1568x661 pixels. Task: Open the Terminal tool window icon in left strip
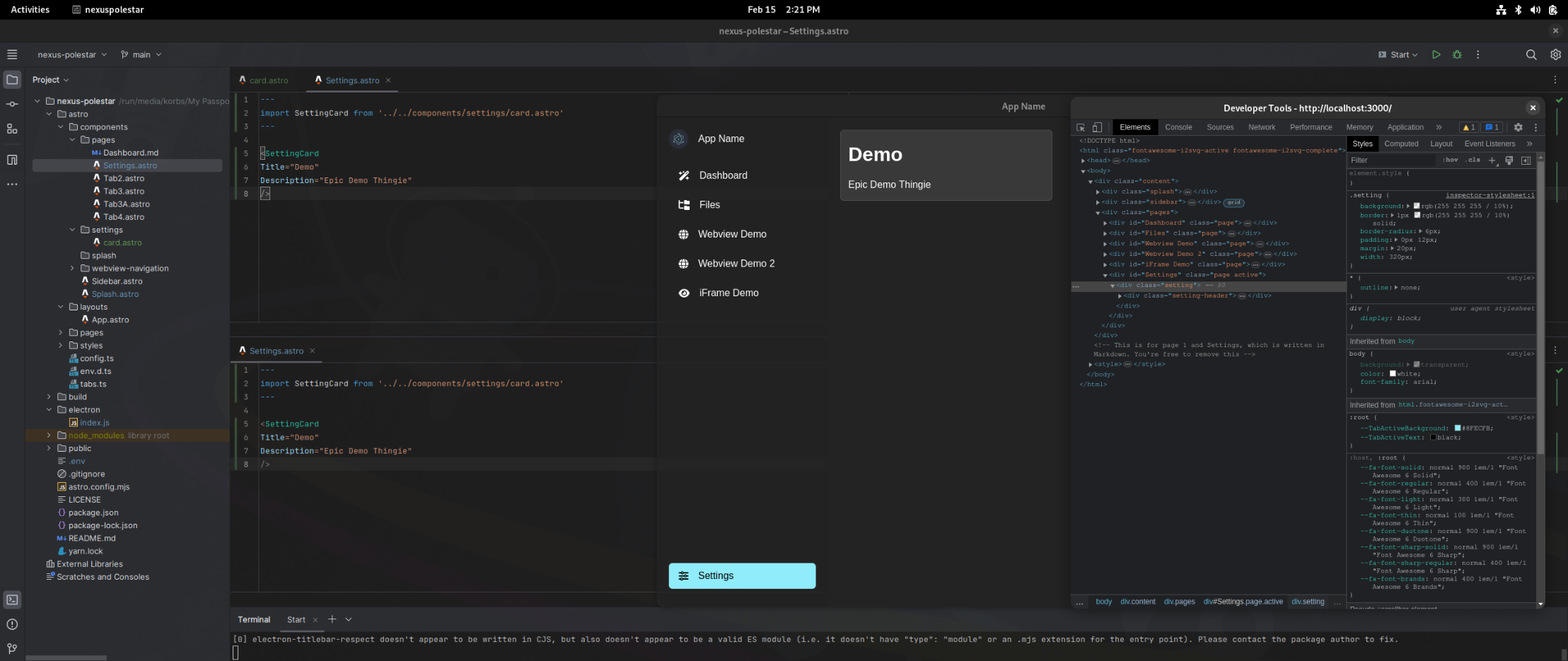pos(12,599)
